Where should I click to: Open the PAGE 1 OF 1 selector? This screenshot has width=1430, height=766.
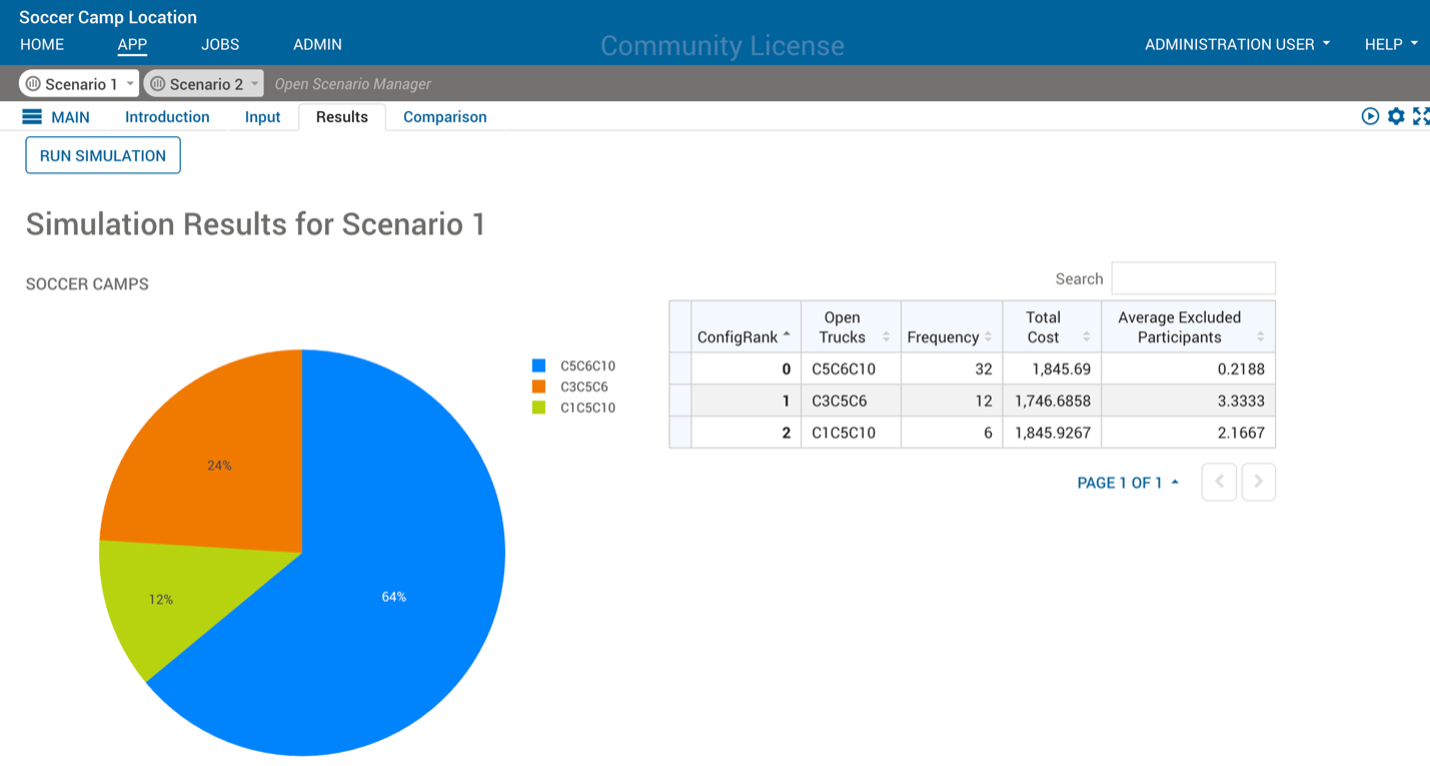[x=1128, y=483]
